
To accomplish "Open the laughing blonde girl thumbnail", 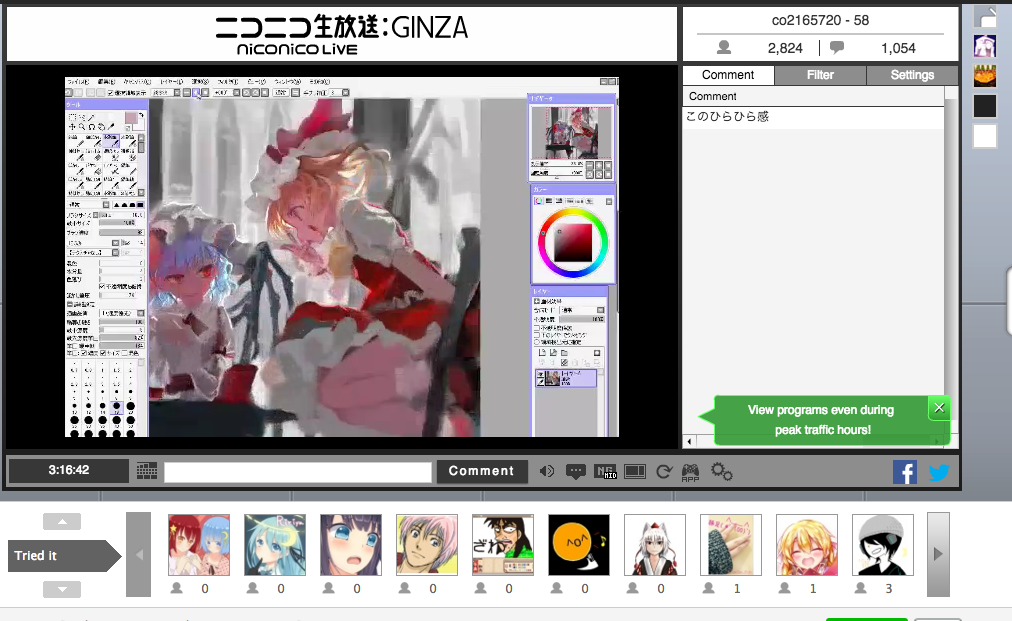I will pyautogui.click(x=807, y=545).
